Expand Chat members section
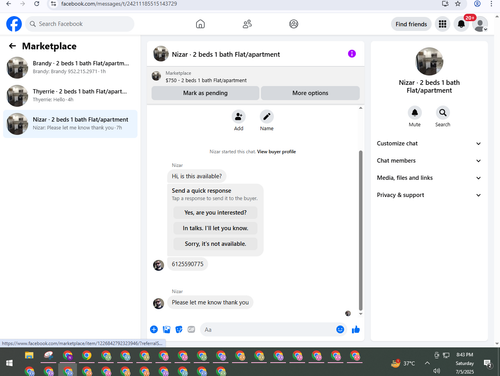This screenshot has height=376, width=500. (429, 161)
